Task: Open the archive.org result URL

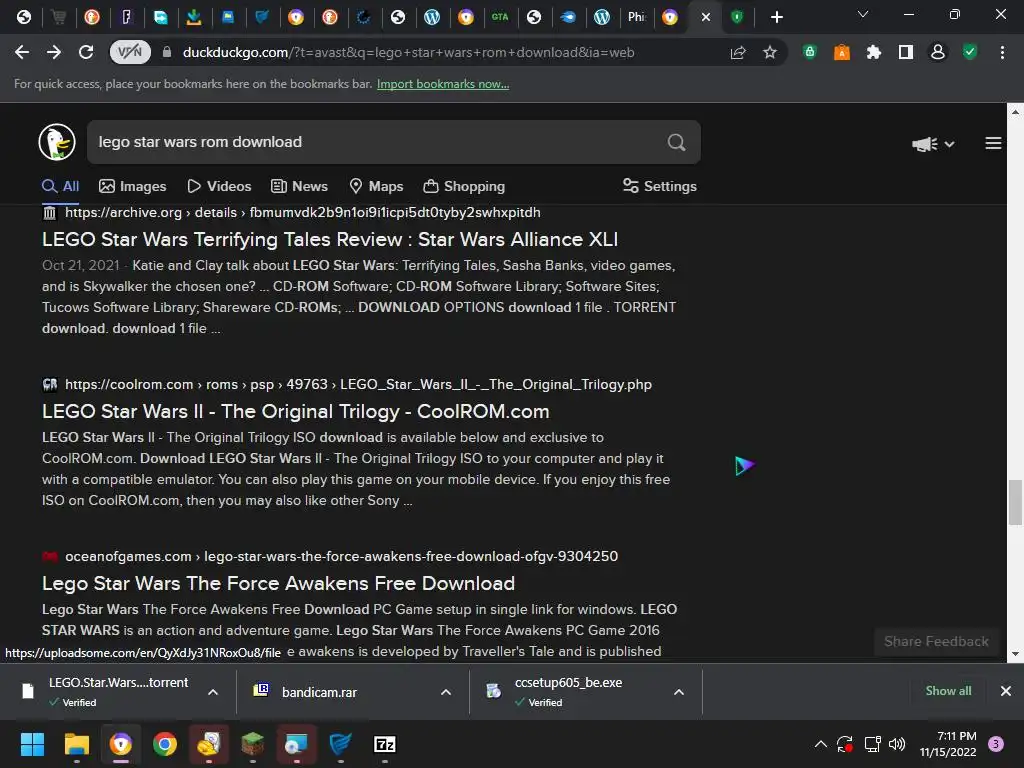Action: (302, 212)
